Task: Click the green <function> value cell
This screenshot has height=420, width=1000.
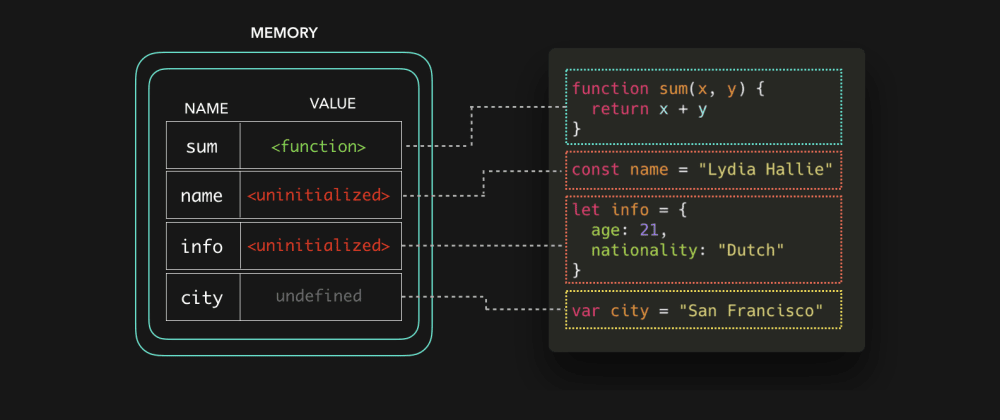Action: 321,146
